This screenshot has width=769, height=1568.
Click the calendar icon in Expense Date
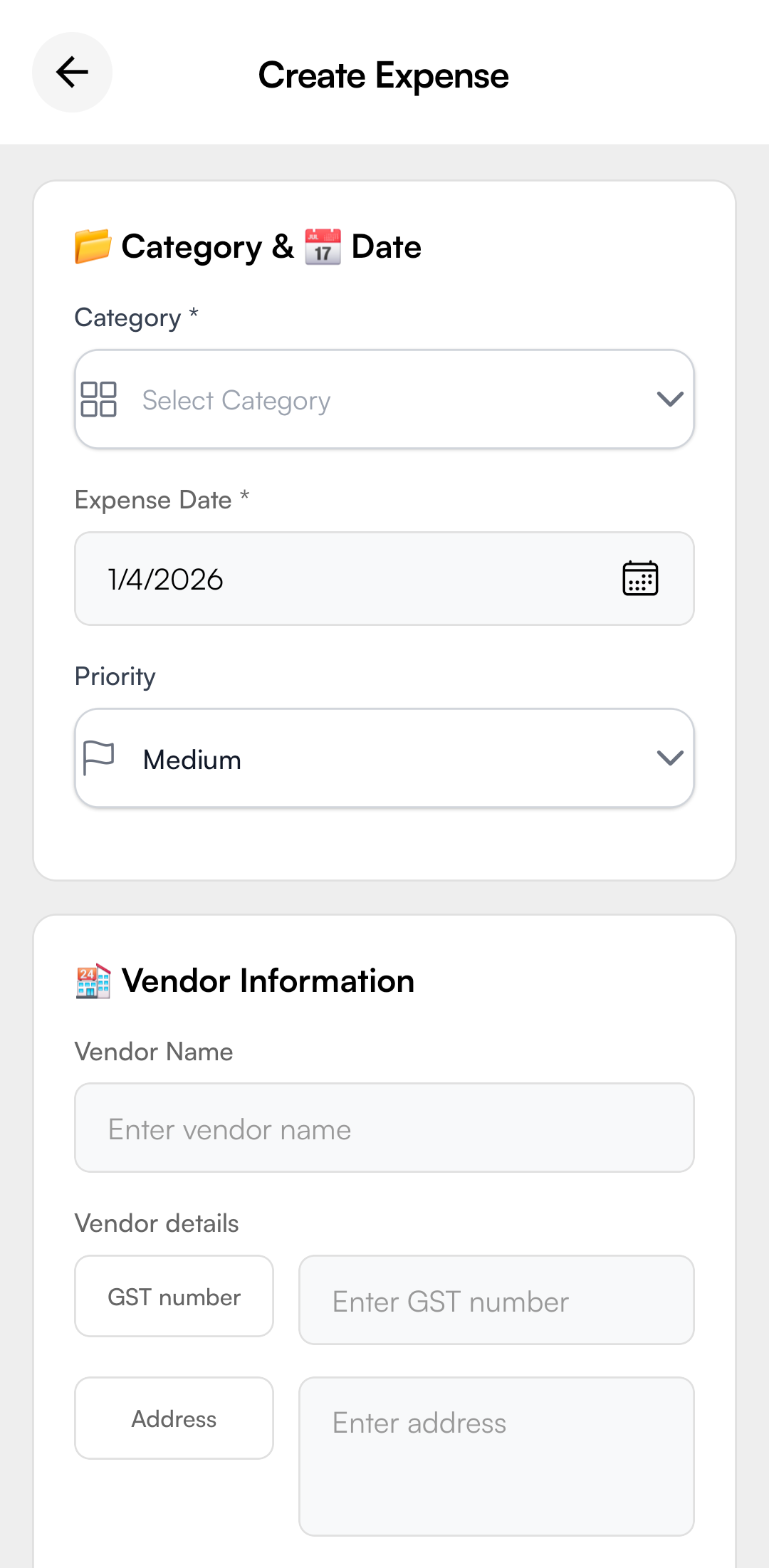click(x=640, y=578)
